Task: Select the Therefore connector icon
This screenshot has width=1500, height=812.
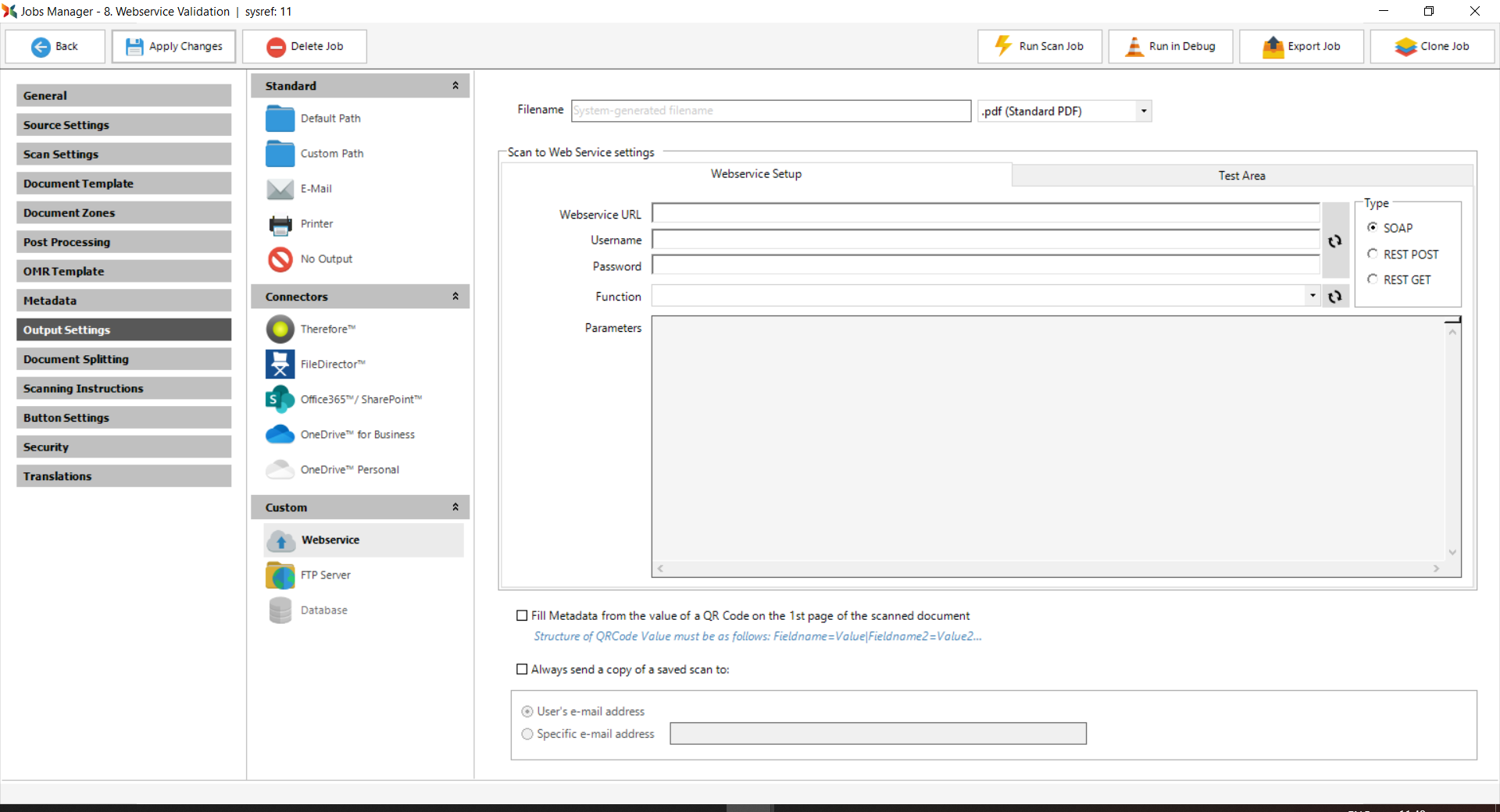Action: point(280,329)
